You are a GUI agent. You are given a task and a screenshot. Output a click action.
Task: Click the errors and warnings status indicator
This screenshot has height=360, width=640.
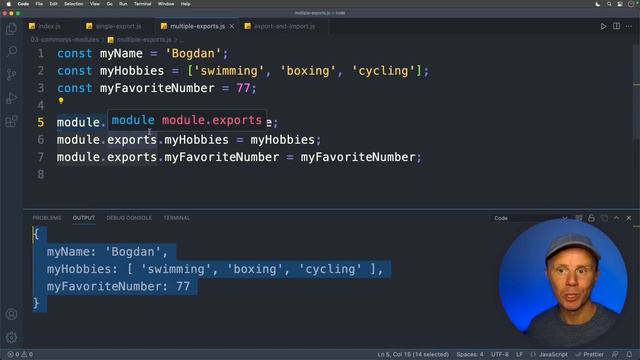(x=20, y=354)
